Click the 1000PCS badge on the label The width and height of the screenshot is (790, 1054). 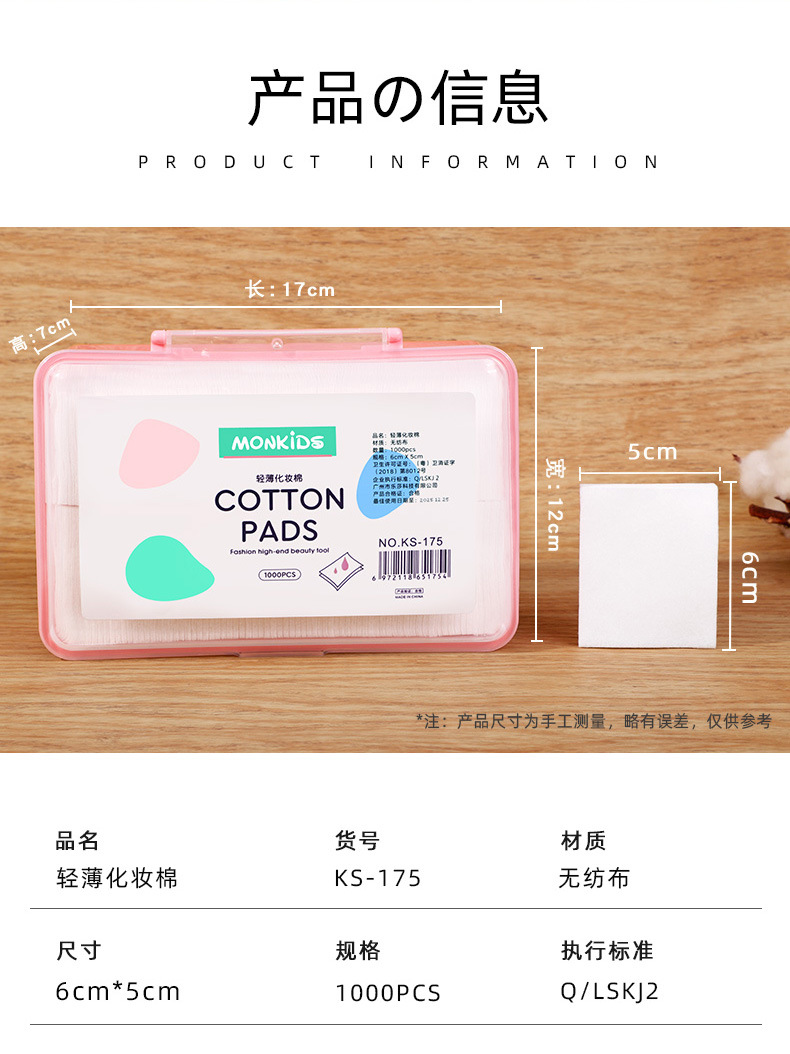(280, 575)
